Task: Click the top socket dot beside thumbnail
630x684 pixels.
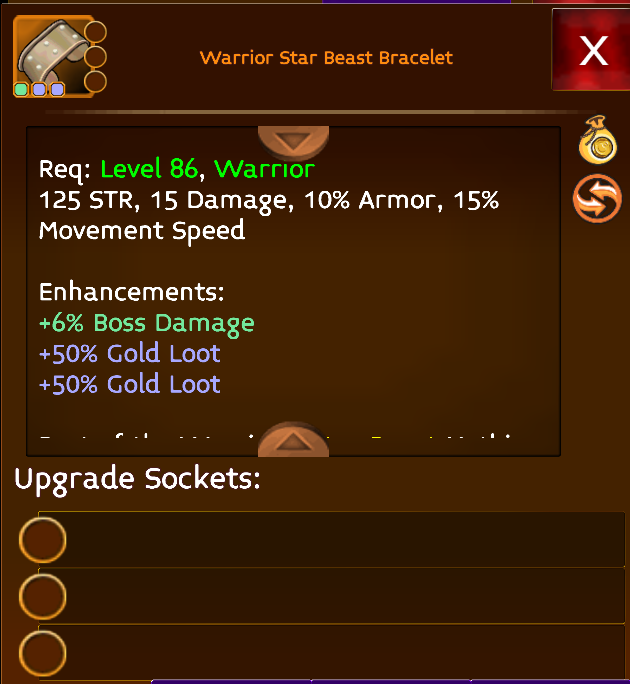Action: pyautogui.click(x=95, y=32)
